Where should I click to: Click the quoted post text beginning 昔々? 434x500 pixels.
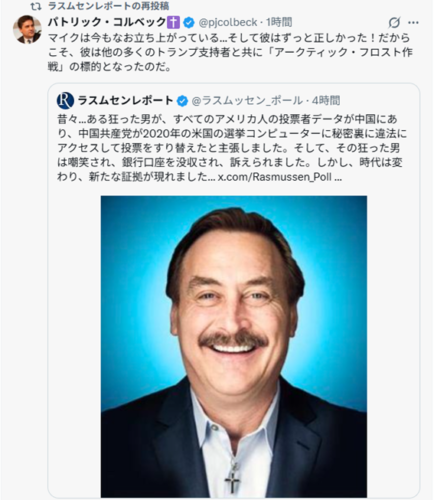(230, 148)
